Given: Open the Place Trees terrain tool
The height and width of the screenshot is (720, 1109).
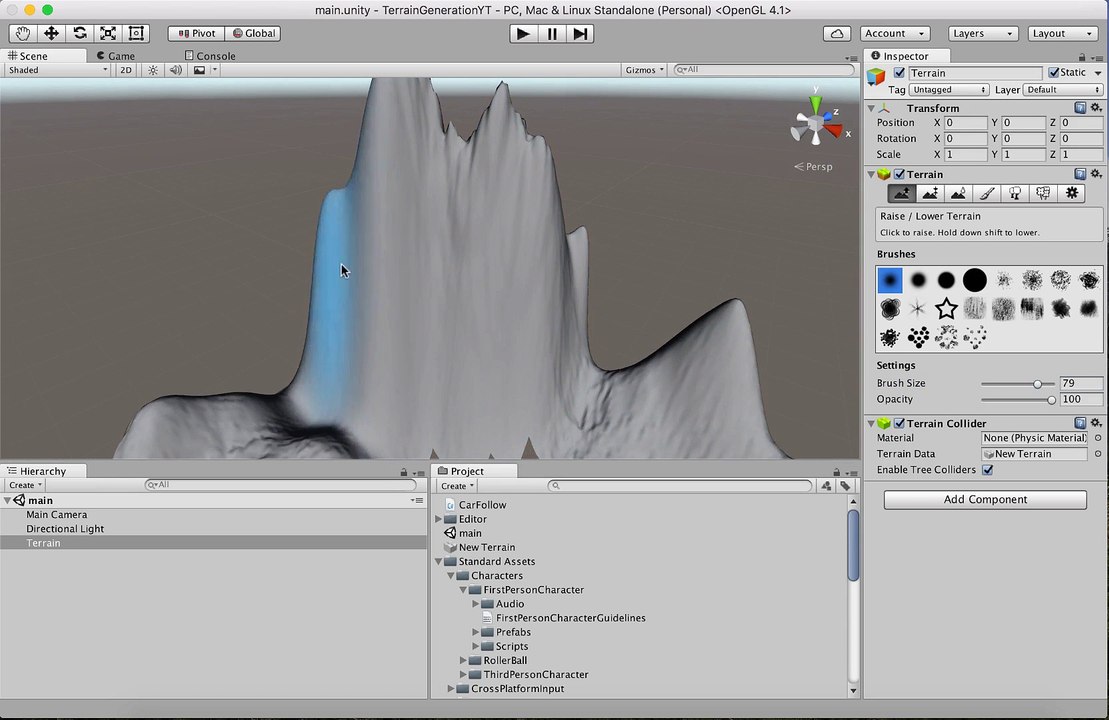Looking at the screenshot, I should [x=1015, y=193].
